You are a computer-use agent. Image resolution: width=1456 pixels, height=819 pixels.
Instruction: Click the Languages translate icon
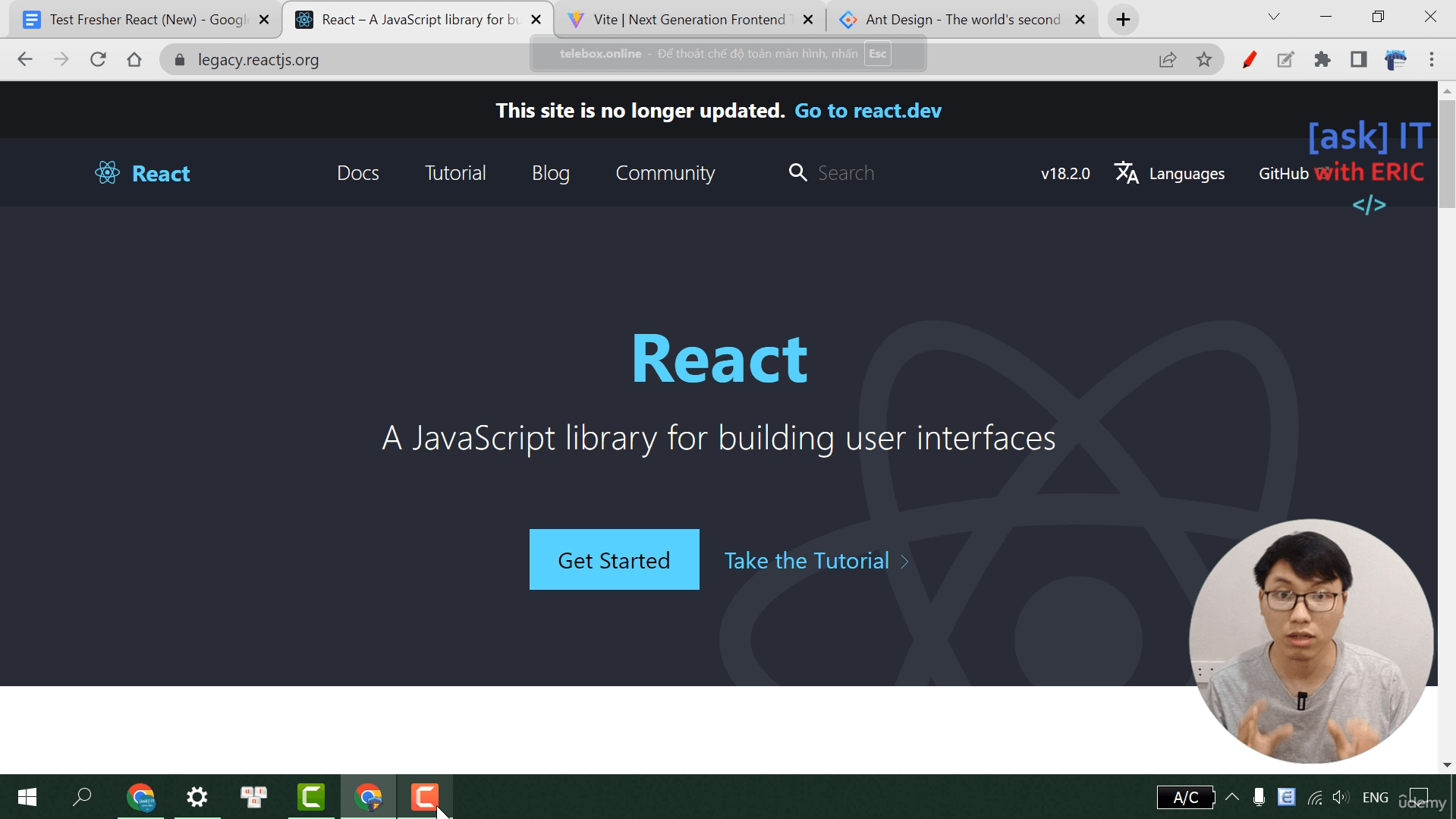(x=1127, y=173)
